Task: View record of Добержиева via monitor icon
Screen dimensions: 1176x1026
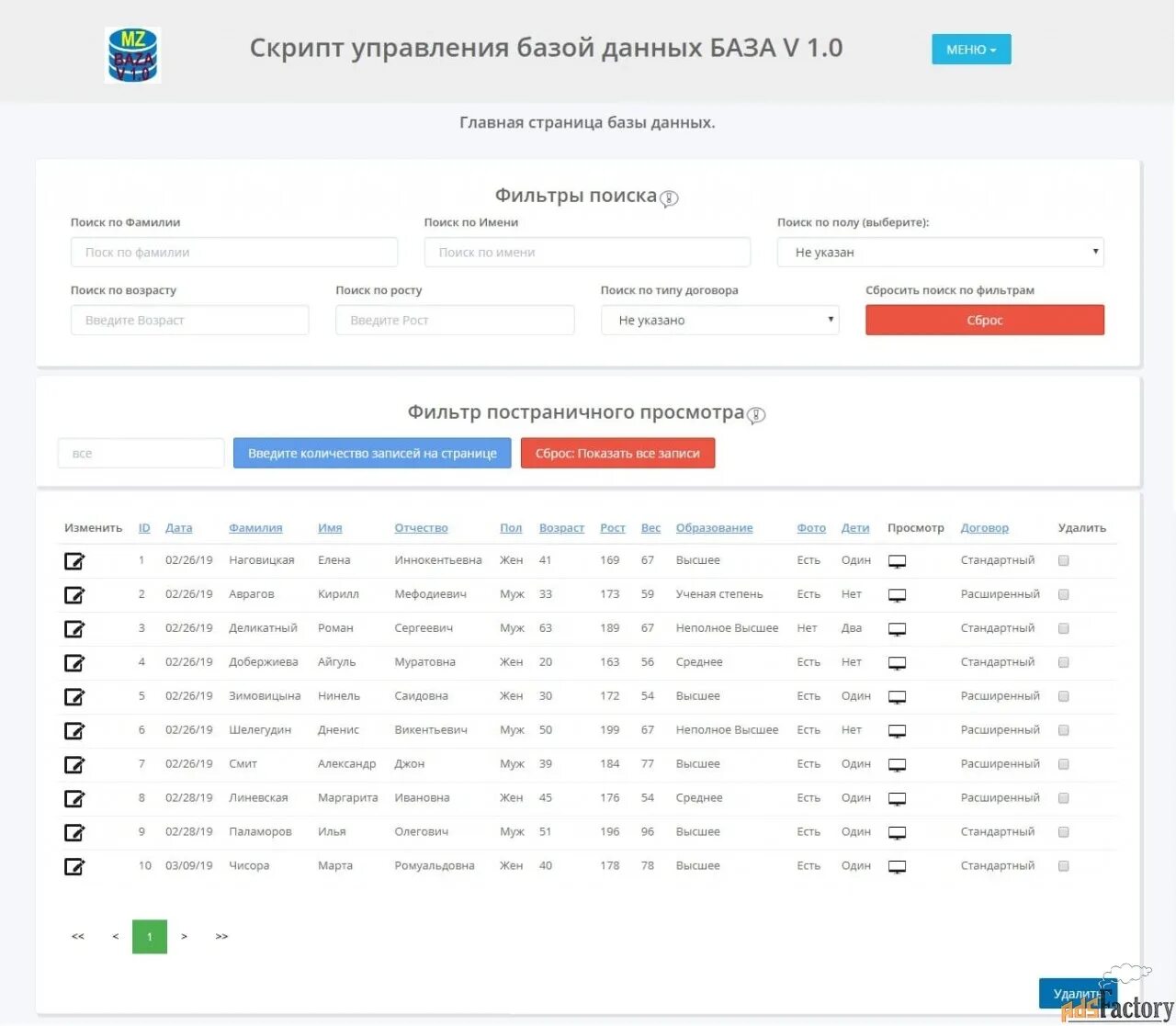Action: click(x=898, y=664)
